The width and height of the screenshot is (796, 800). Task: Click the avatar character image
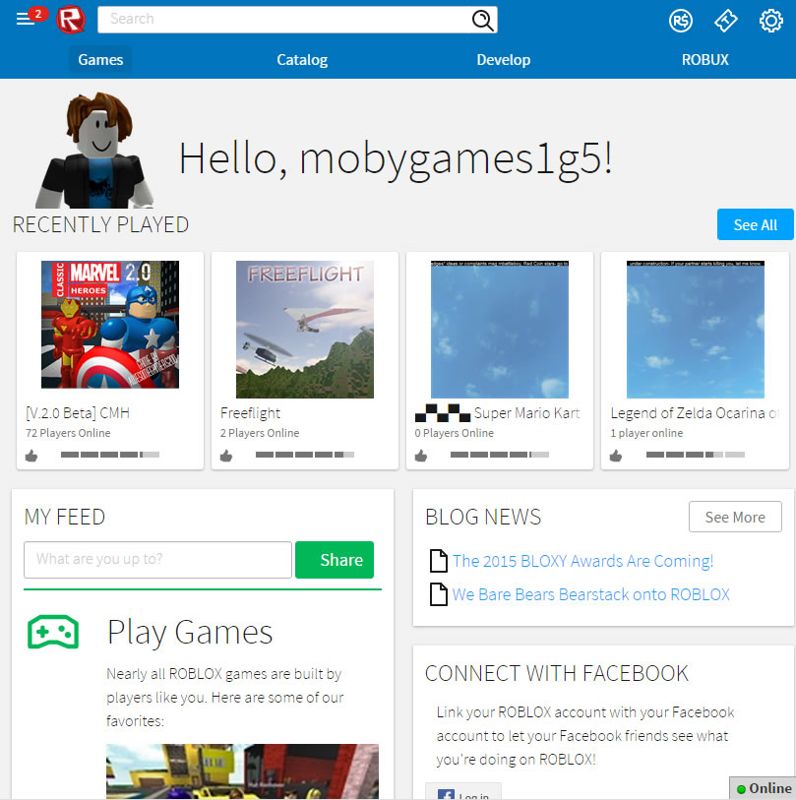95,150
